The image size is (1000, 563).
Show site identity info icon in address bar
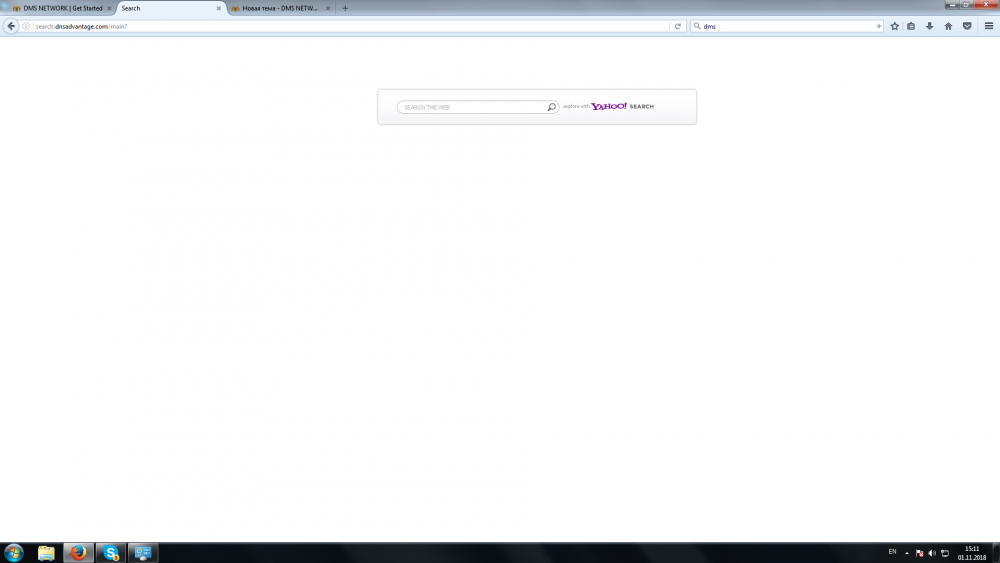tap(27, 26)
